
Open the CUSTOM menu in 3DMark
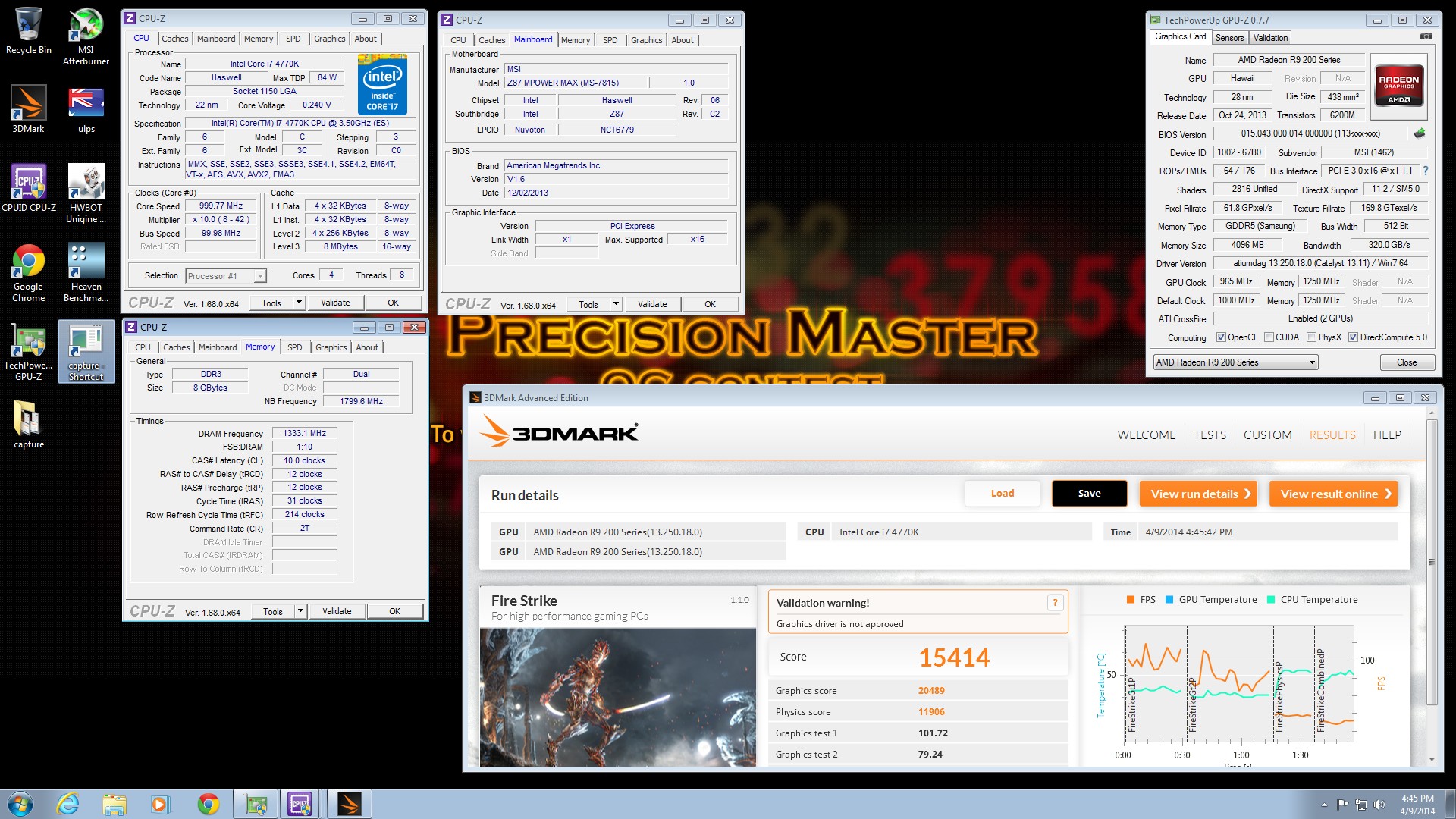1267,435
